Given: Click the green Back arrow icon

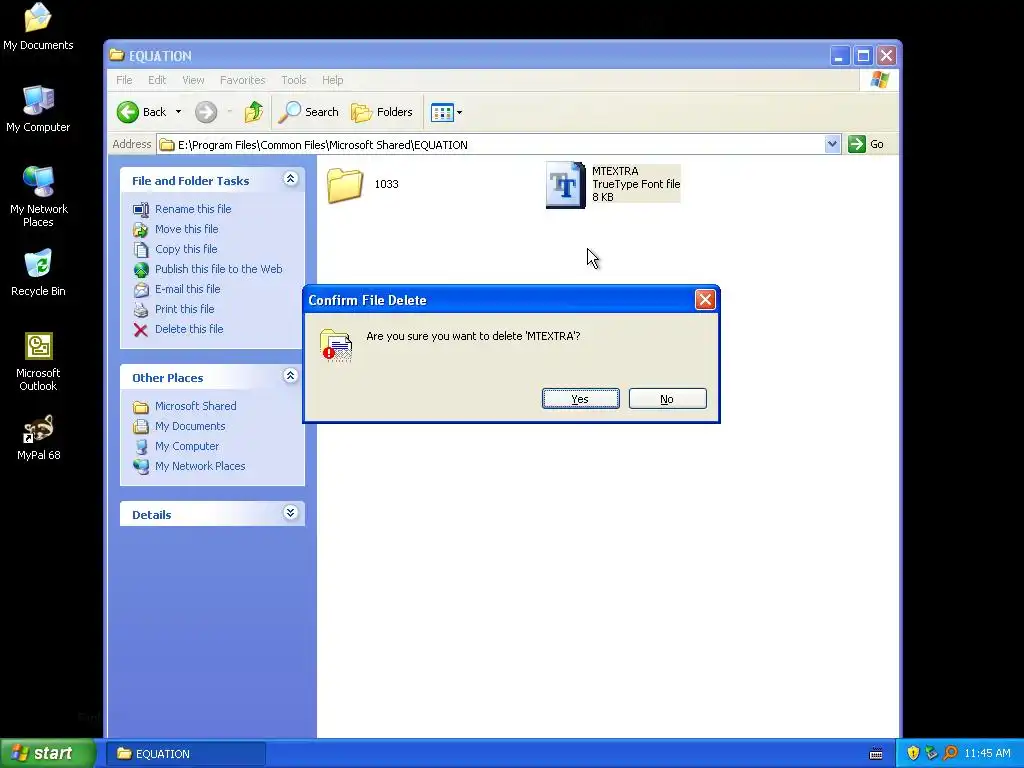Looking at the screenshot, I should click(128, 112).
